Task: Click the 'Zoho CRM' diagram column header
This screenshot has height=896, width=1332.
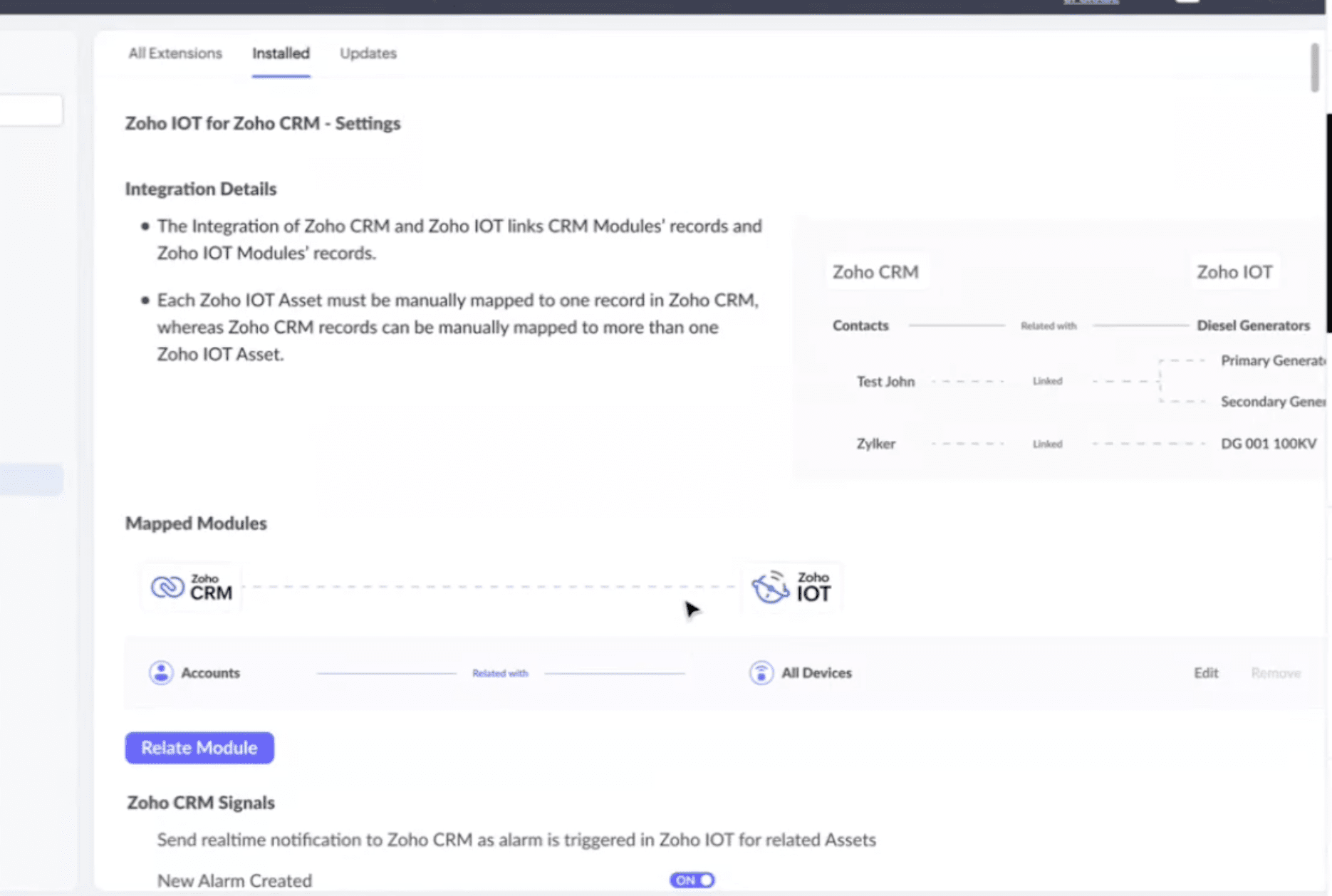Action: pos(875,272)
